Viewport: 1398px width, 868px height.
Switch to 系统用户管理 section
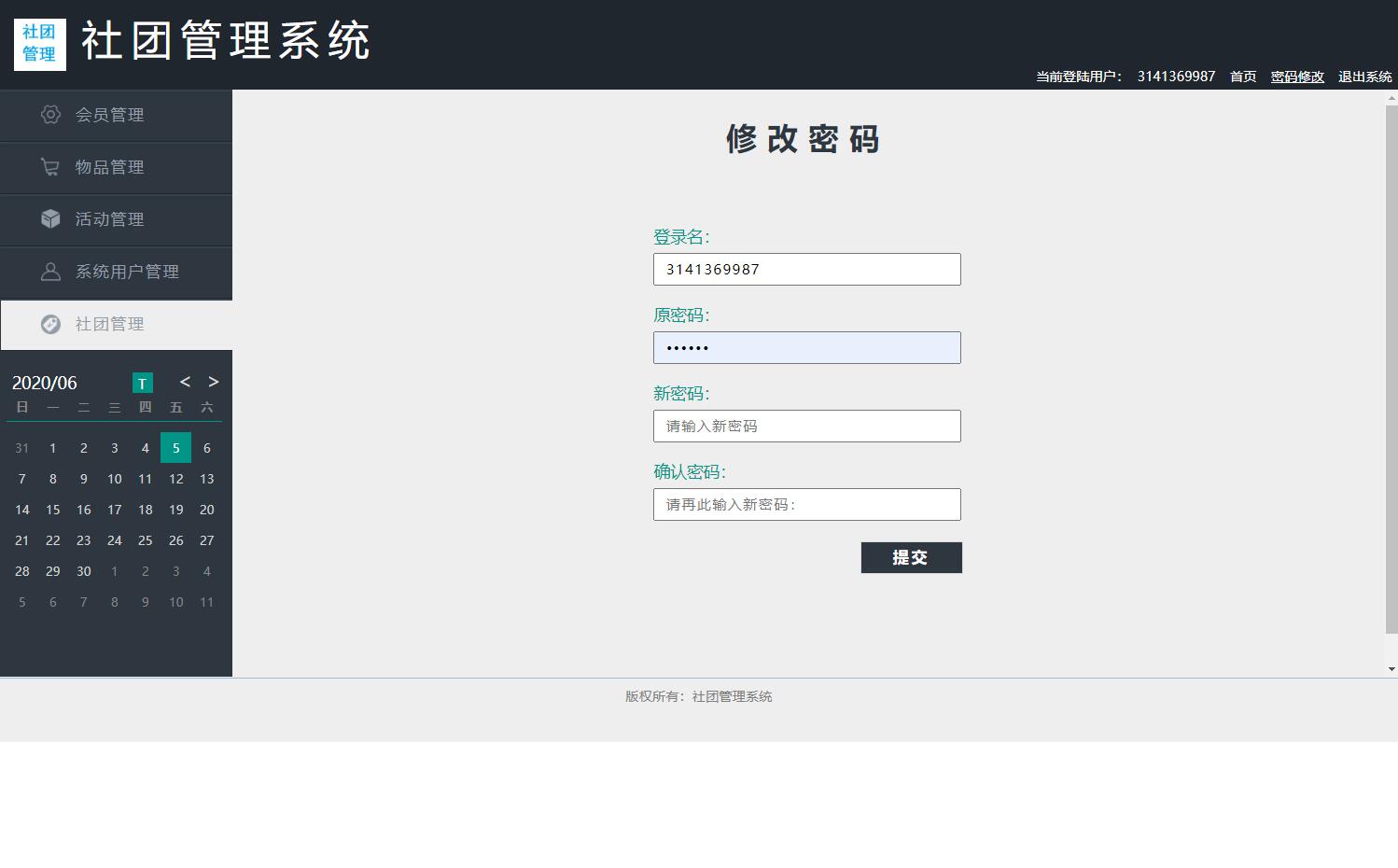coord(127,271)
